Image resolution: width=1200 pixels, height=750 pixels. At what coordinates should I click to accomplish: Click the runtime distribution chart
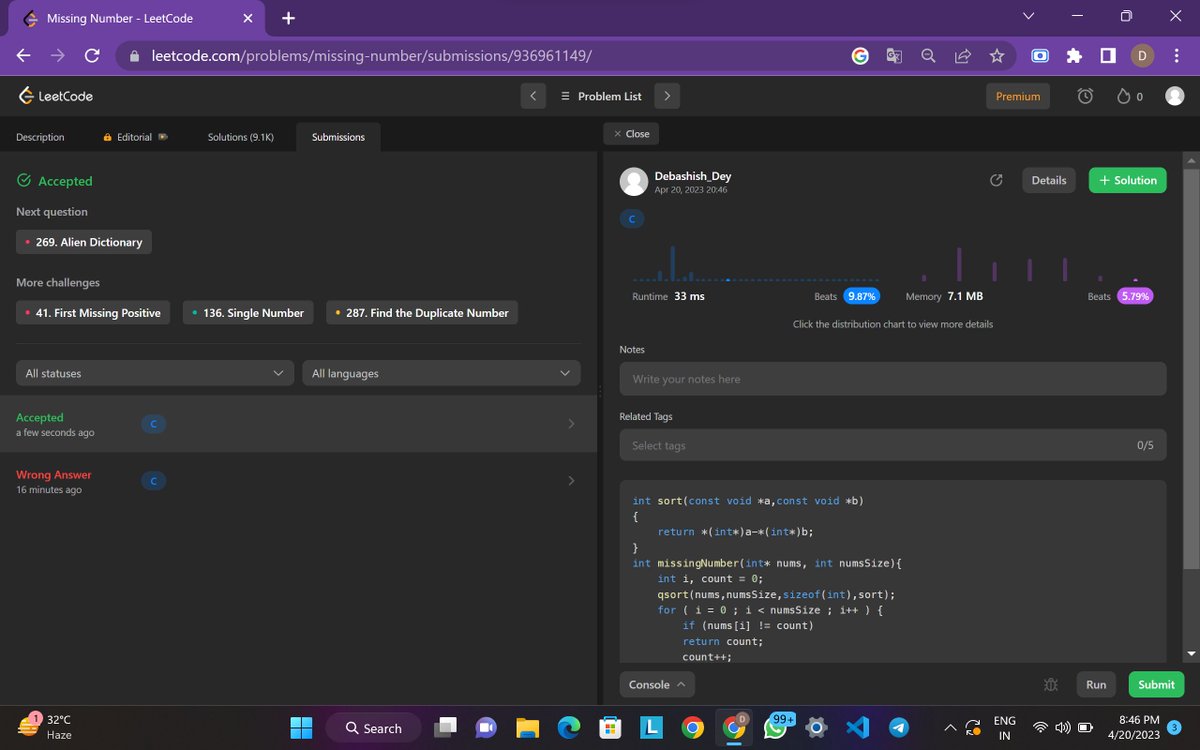pyautogui.click(x=755, y=262)
